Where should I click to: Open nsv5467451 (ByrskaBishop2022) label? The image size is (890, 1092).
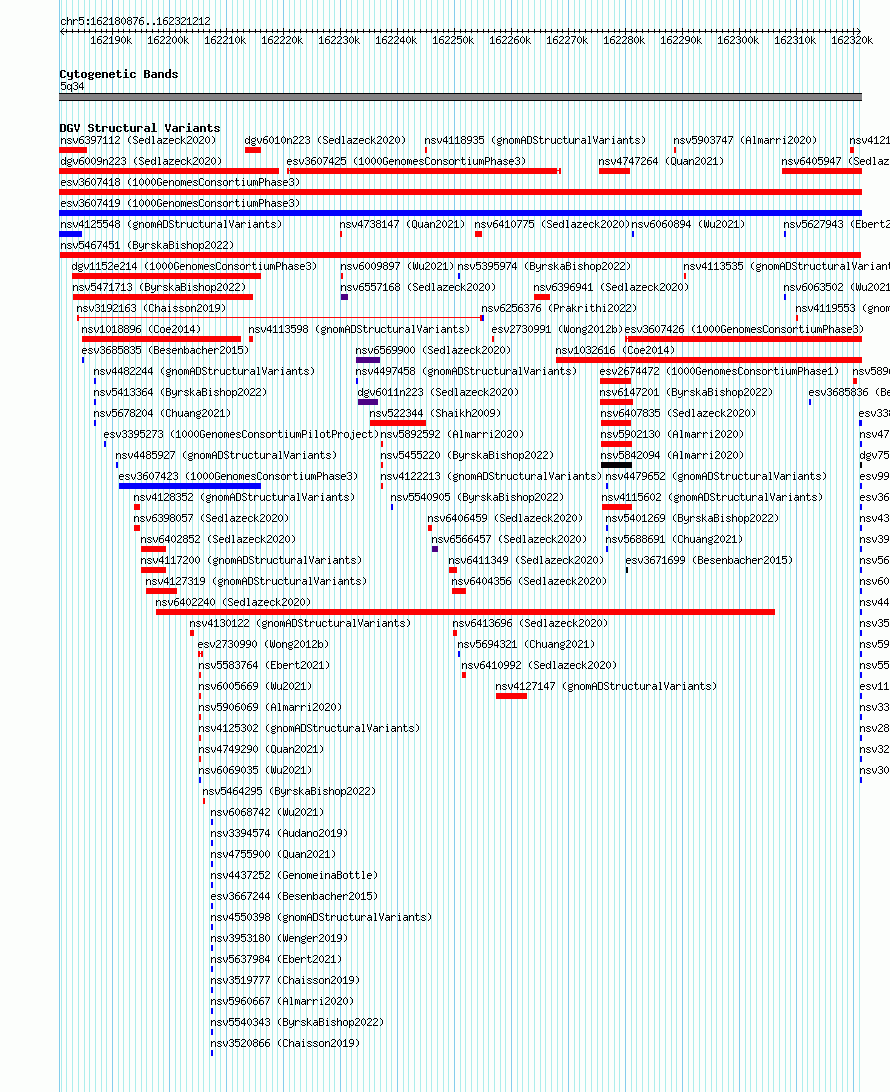(x=147, y=245)
